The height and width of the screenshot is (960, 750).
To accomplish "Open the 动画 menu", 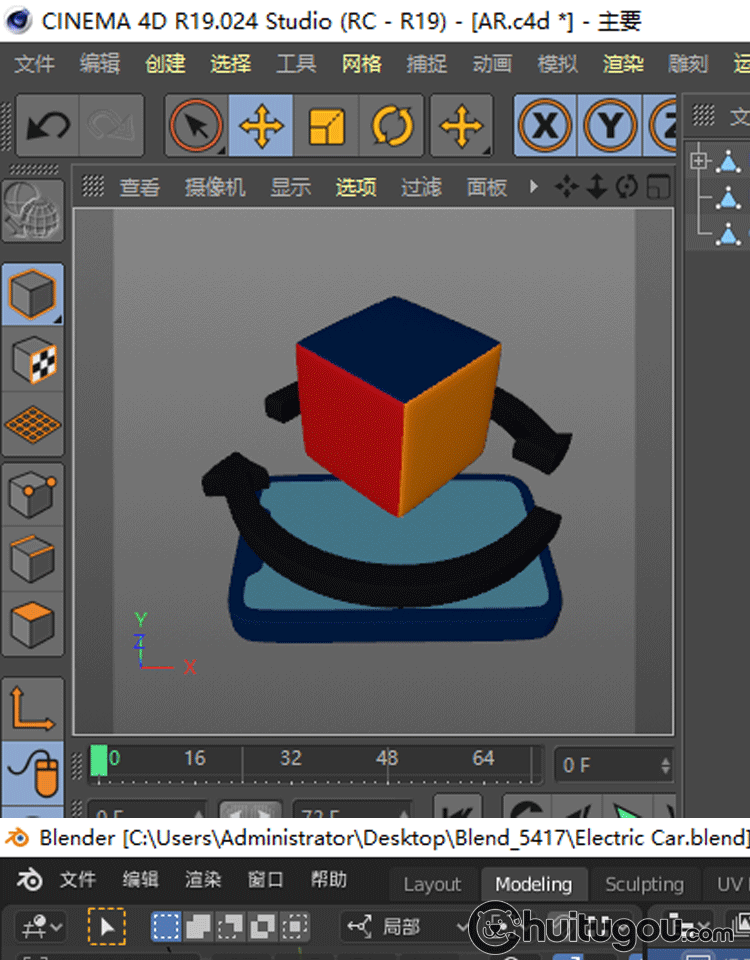I will [492, 64].
